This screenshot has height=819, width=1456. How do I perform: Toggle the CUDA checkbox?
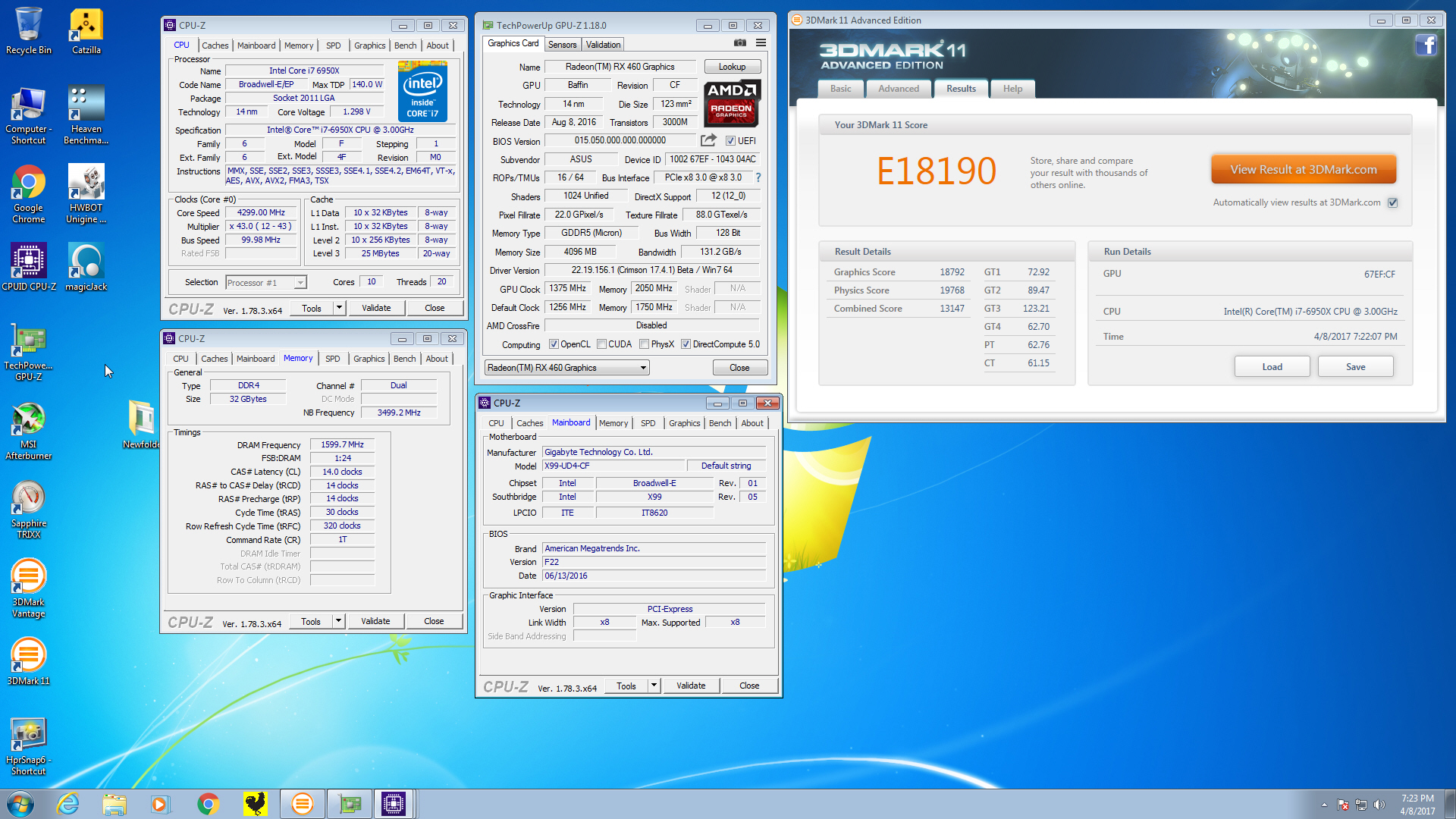tap(601, 344)
